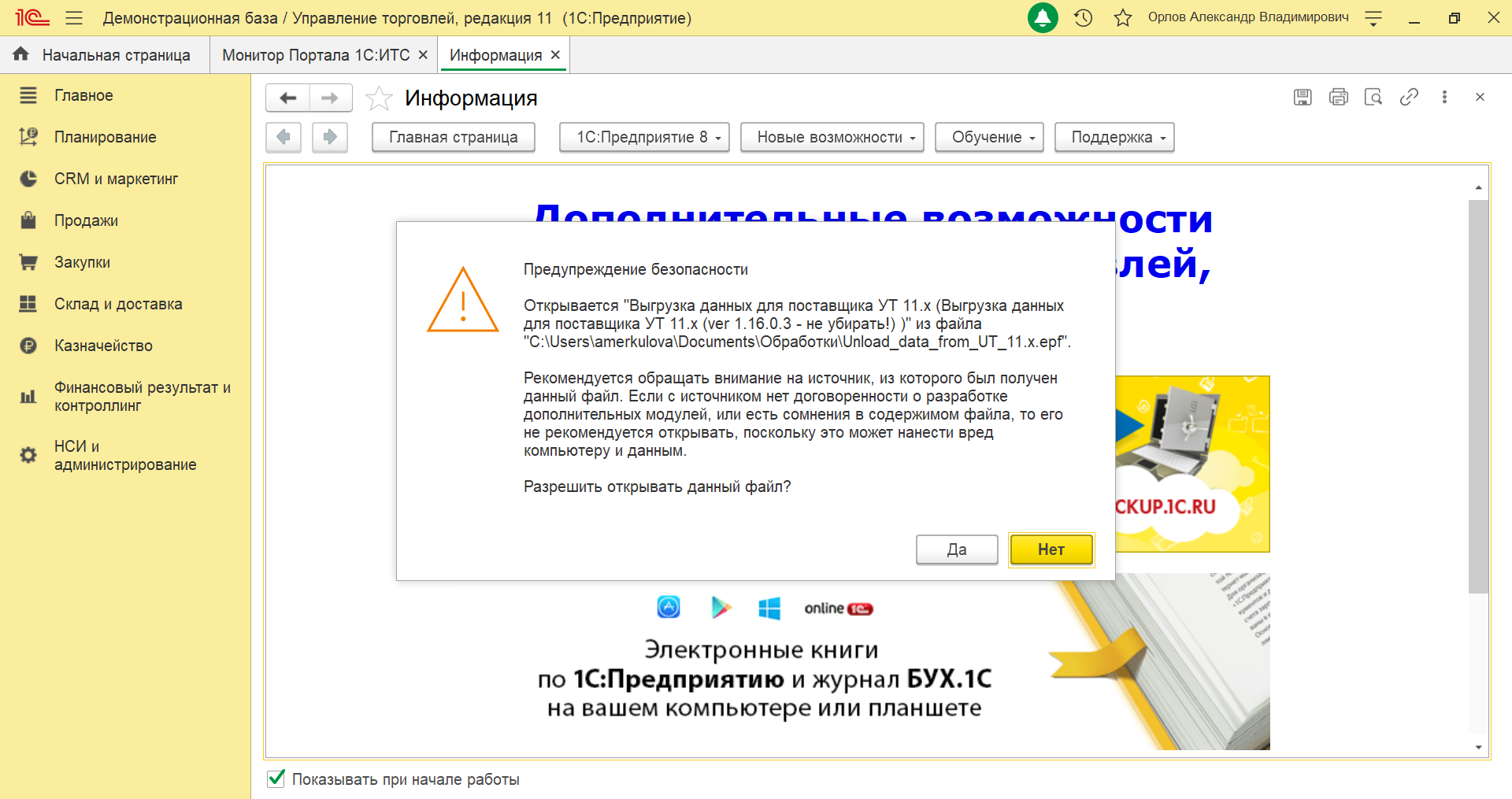Click the Windows logo icon in banner

coord(769,608)
